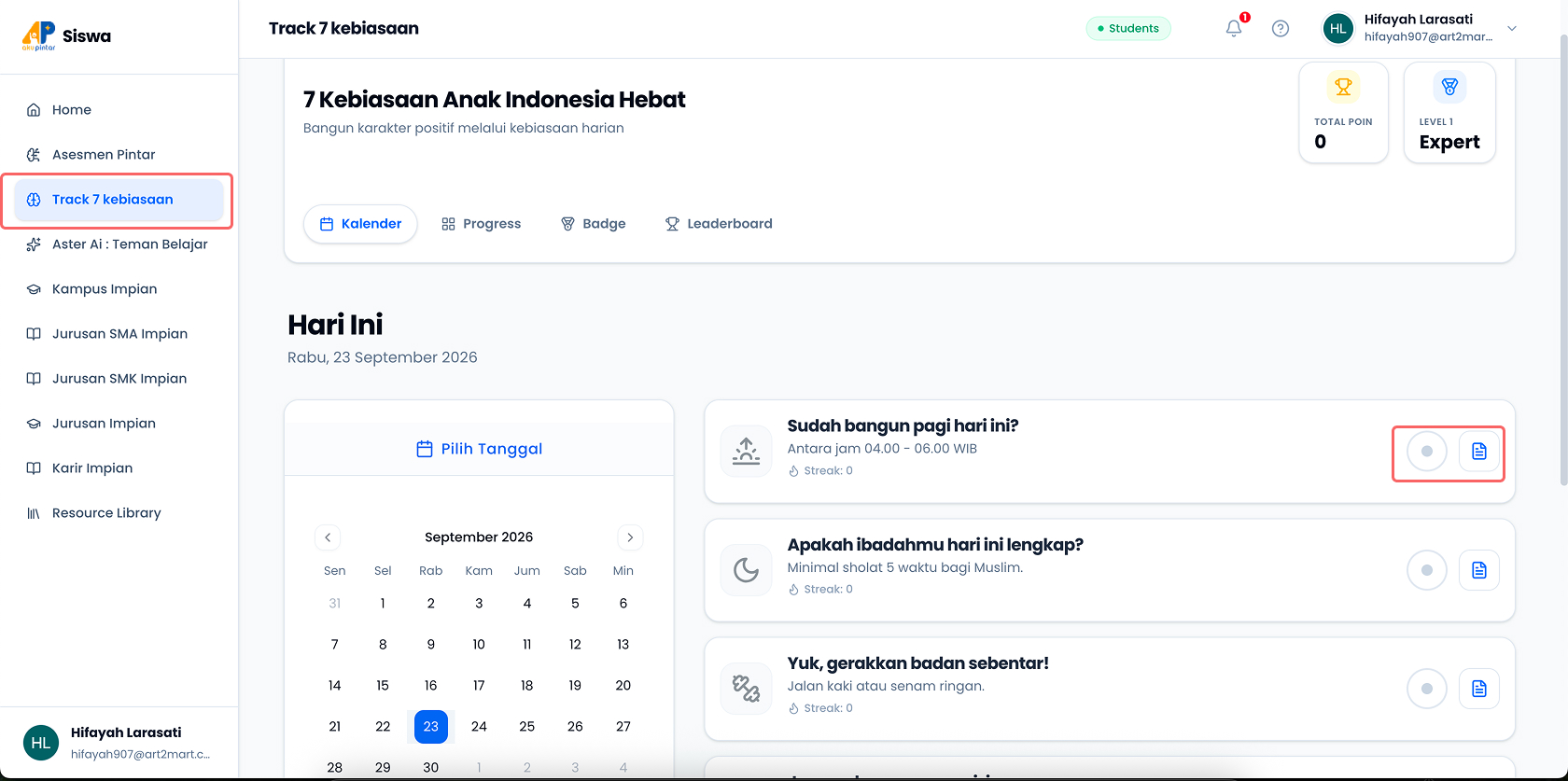This screenshot has width=1568, height=781.
Task: Go to Home page
Action: (119, 110)
